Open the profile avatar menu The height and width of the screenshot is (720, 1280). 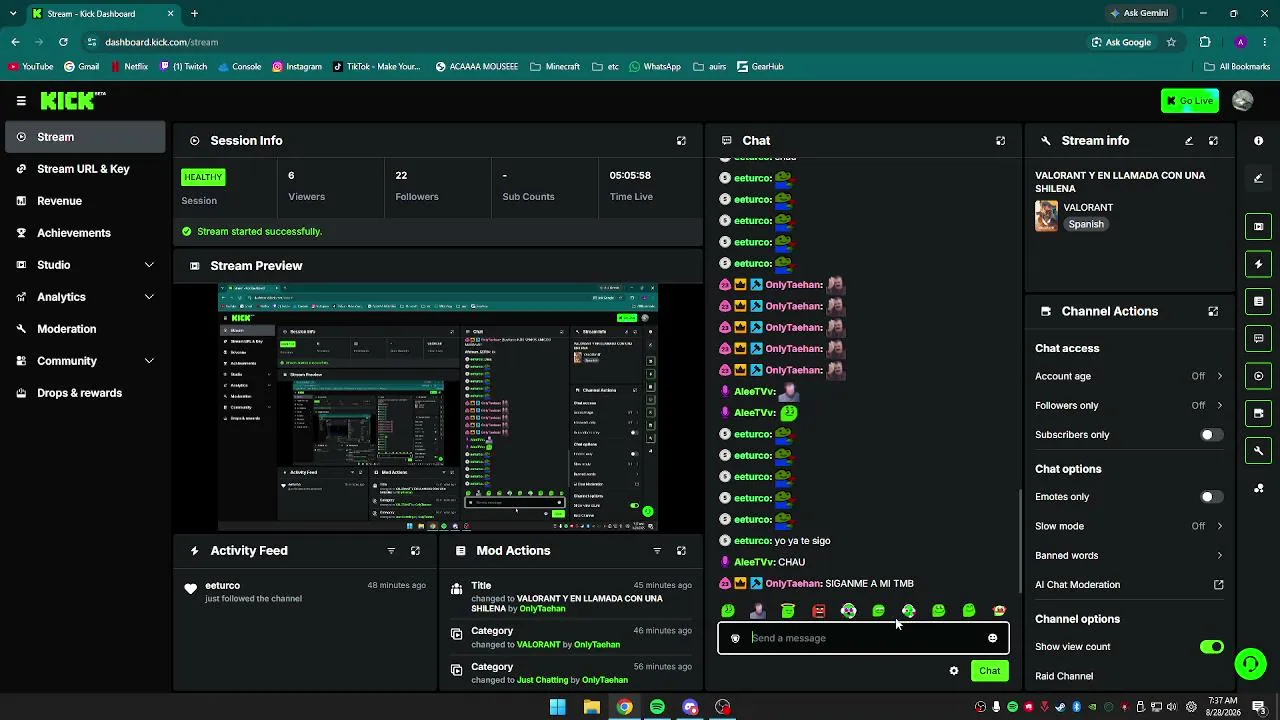(x=1243, y=100)
